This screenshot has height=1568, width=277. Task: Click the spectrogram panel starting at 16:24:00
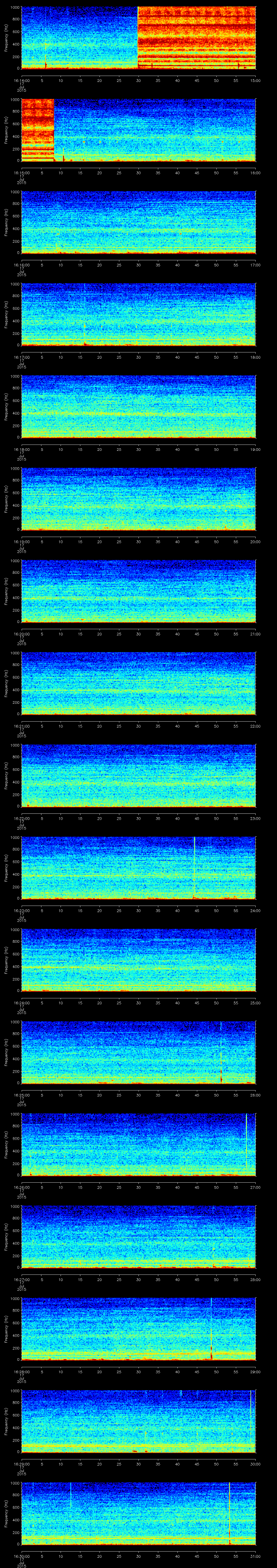(139, 960)
